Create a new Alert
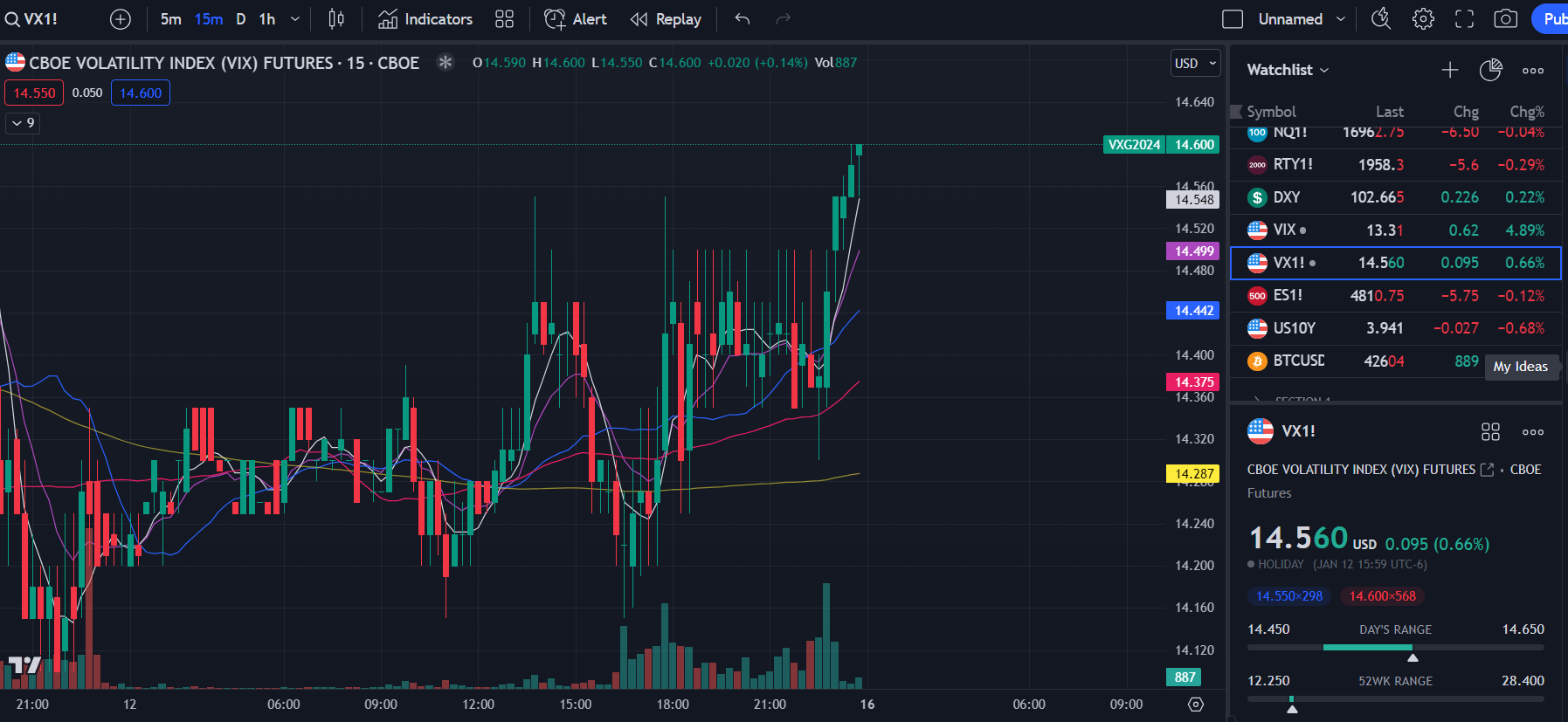Image resolution: width=1568 pixels, height=722 pixels. (x=575, y=19)
